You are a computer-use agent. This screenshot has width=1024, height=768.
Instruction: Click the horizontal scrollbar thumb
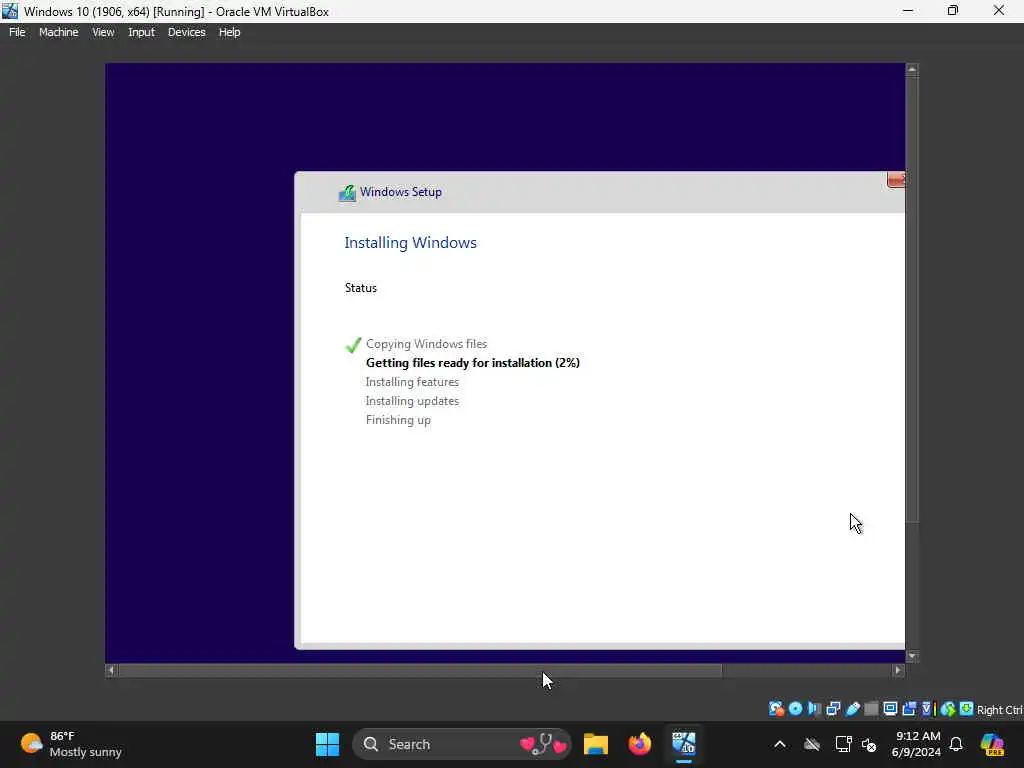(420, 670)
